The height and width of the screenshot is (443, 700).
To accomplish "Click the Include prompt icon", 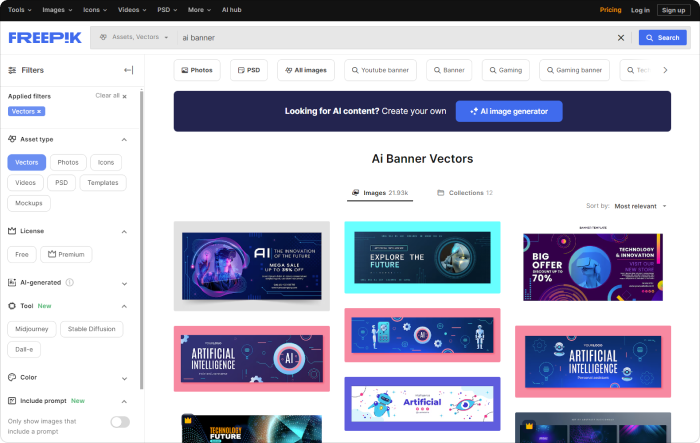I will tap(12, 401).
